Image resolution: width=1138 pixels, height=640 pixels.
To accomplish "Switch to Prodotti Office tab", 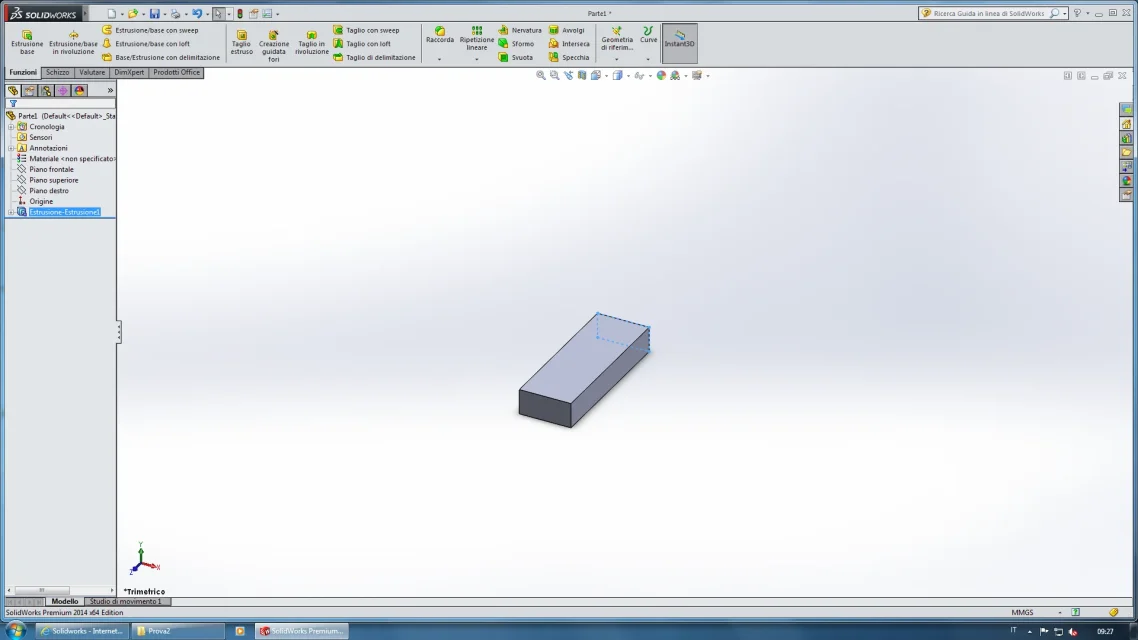I will point(176,73).
